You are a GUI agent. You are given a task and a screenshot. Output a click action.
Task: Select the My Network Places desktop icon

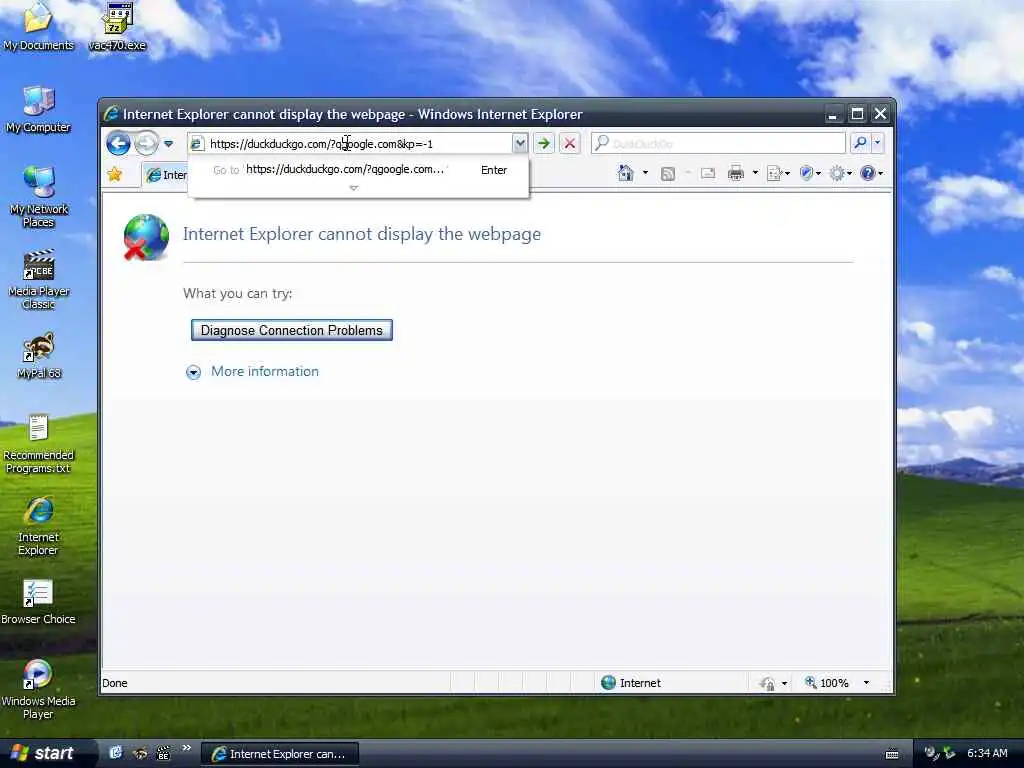pos(38,197)
